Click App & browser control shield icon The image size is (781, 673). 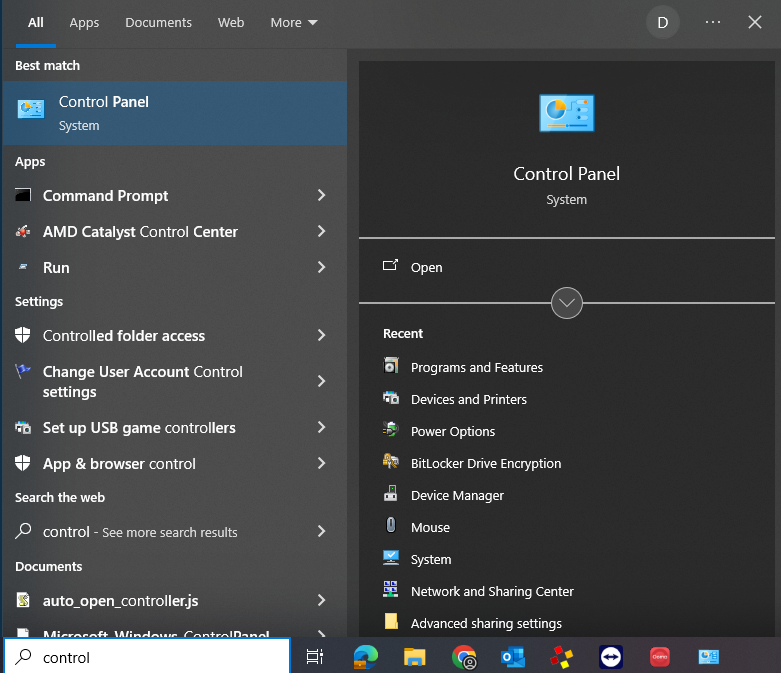click(23, 463)
